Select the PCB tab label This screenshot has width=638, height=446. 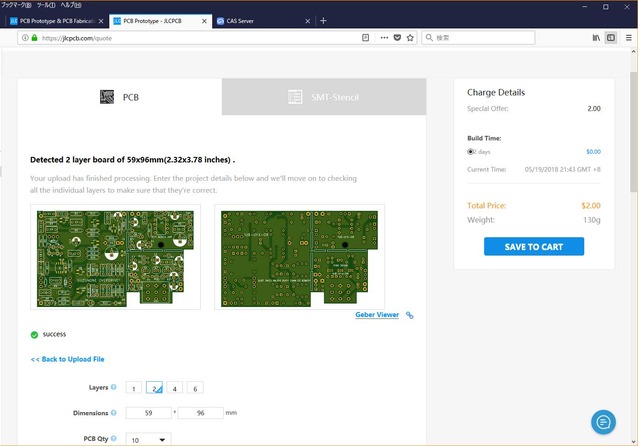tap(131, 97)
